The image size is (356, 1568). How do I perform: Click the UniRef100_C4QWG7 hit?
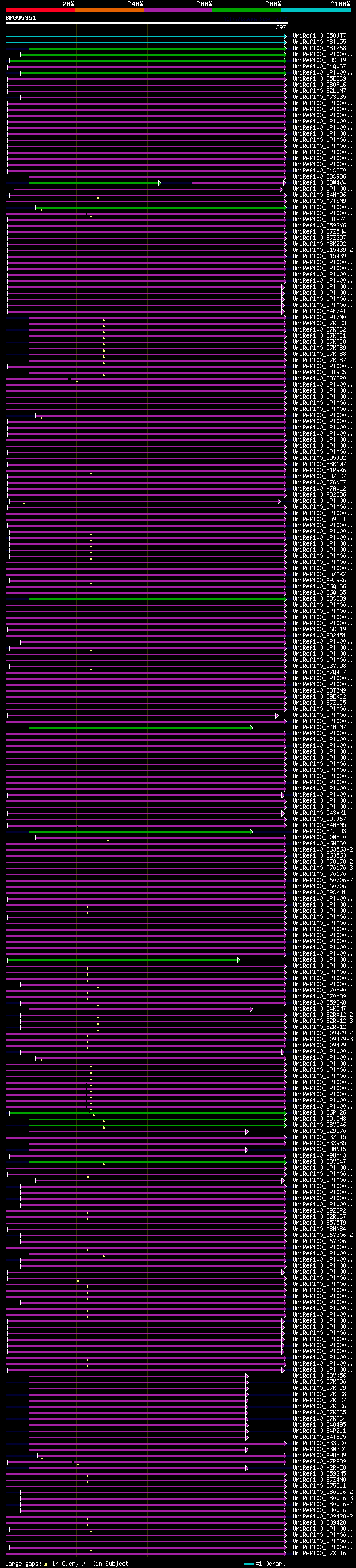coord(319,67)
